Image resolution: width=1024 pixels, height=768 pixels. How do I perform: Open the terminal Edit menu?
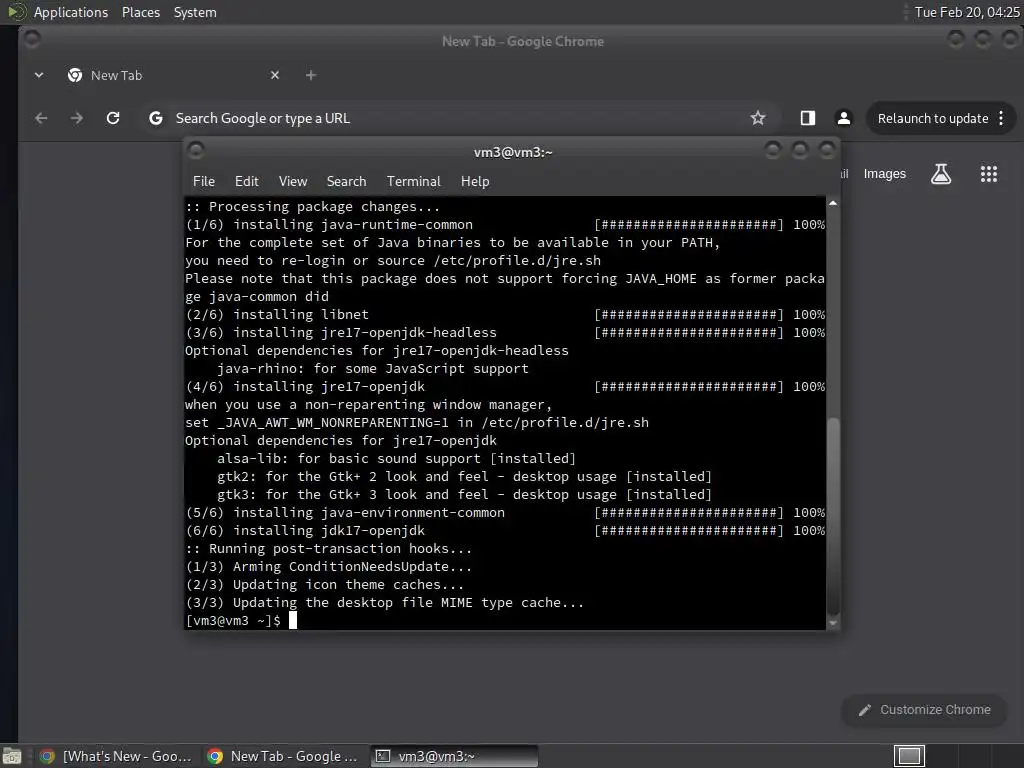pyautogui.click(x=246, y=182)
